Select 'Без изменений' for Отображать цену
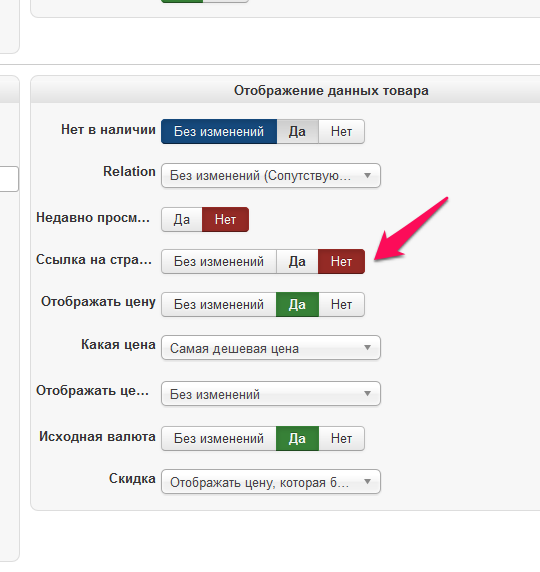540x572 pixels. pyautogui.click(x=219, y=304)
